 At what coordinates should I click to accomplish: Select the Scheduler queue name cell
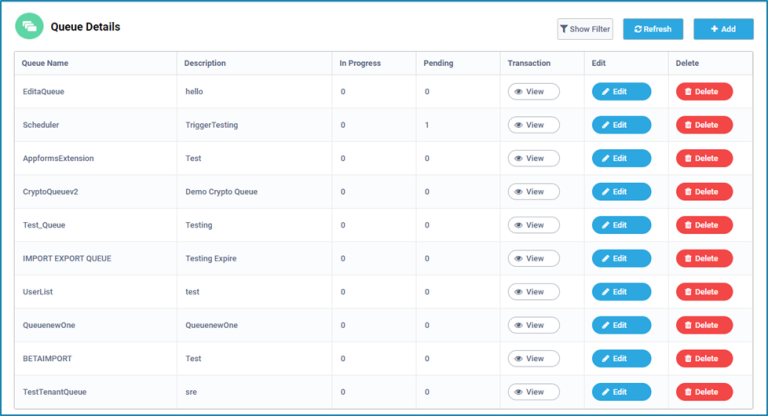tap(41, 125)
